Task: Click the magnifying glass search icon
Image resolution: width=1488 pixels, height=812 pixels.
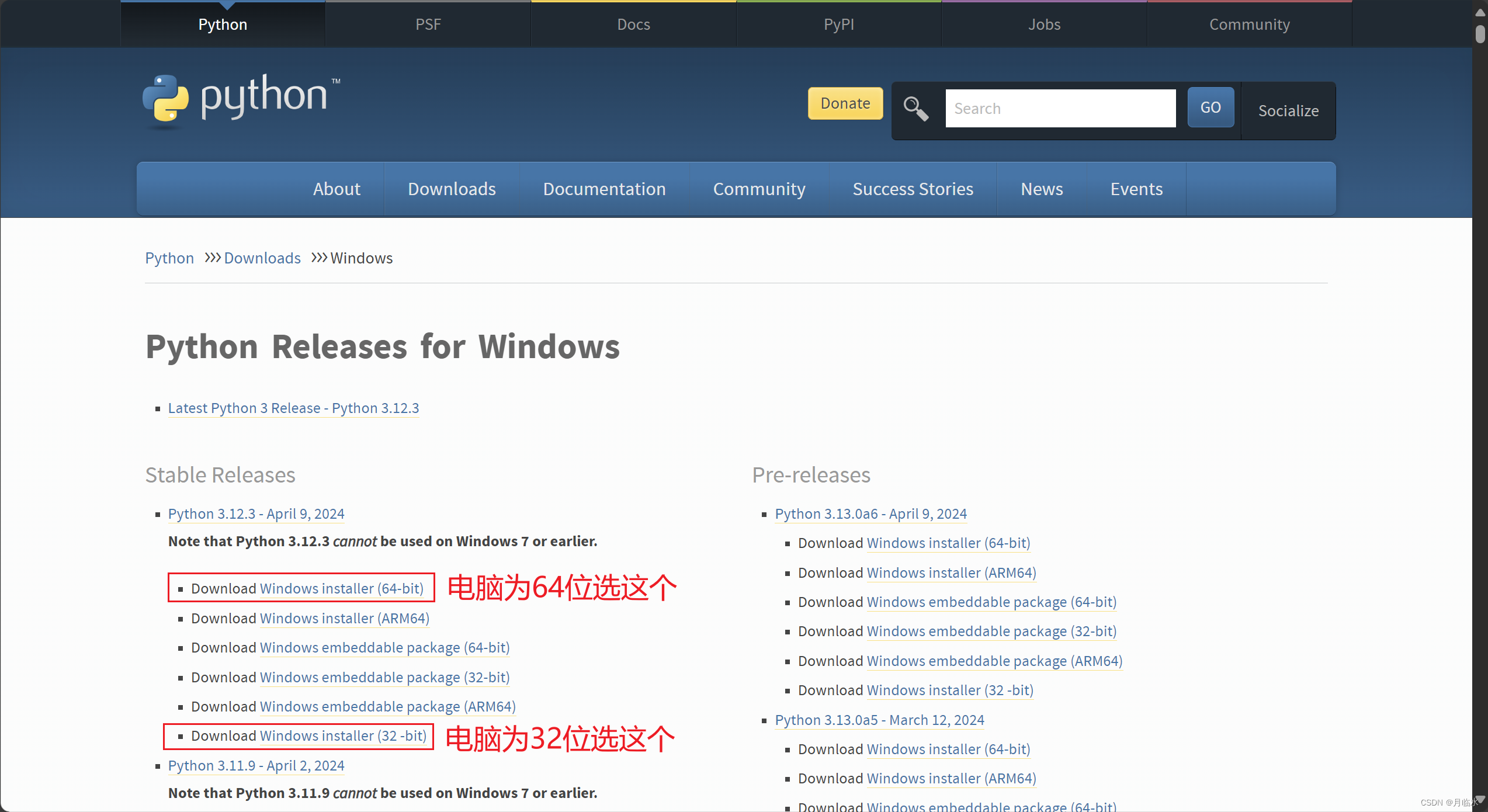Action: [x=915, y=109]
